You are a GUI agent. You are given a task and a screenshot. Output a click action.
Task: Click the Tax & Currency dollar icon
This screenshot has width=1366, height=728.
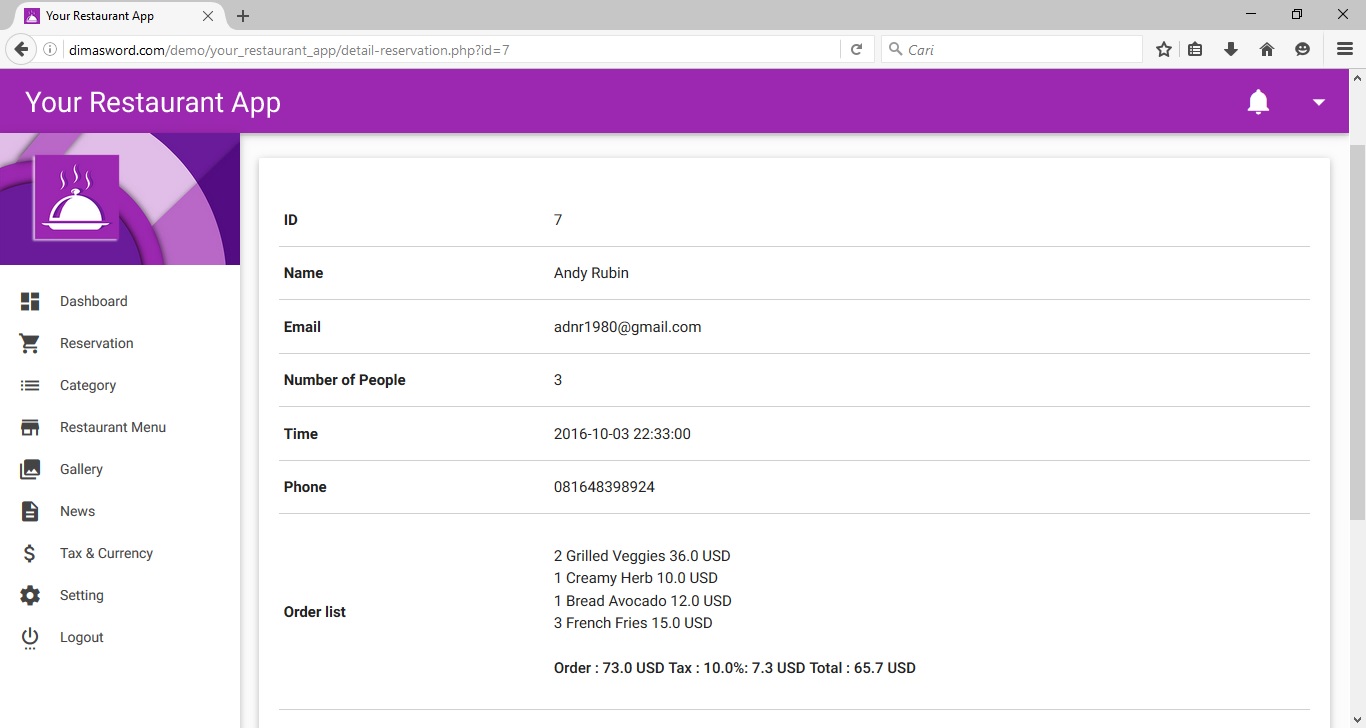(30, 553)
